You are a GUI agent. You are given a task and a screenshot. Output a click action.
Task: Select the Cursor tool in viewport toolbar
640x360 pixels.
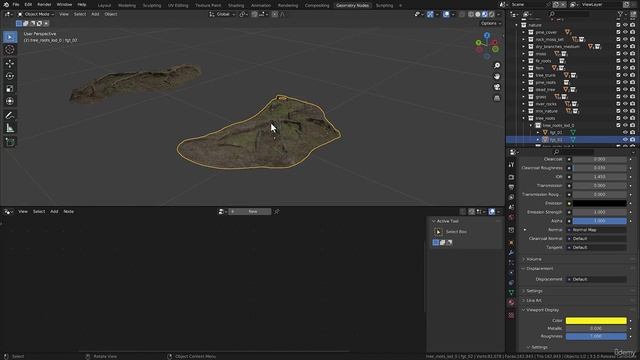pos(10,50)
